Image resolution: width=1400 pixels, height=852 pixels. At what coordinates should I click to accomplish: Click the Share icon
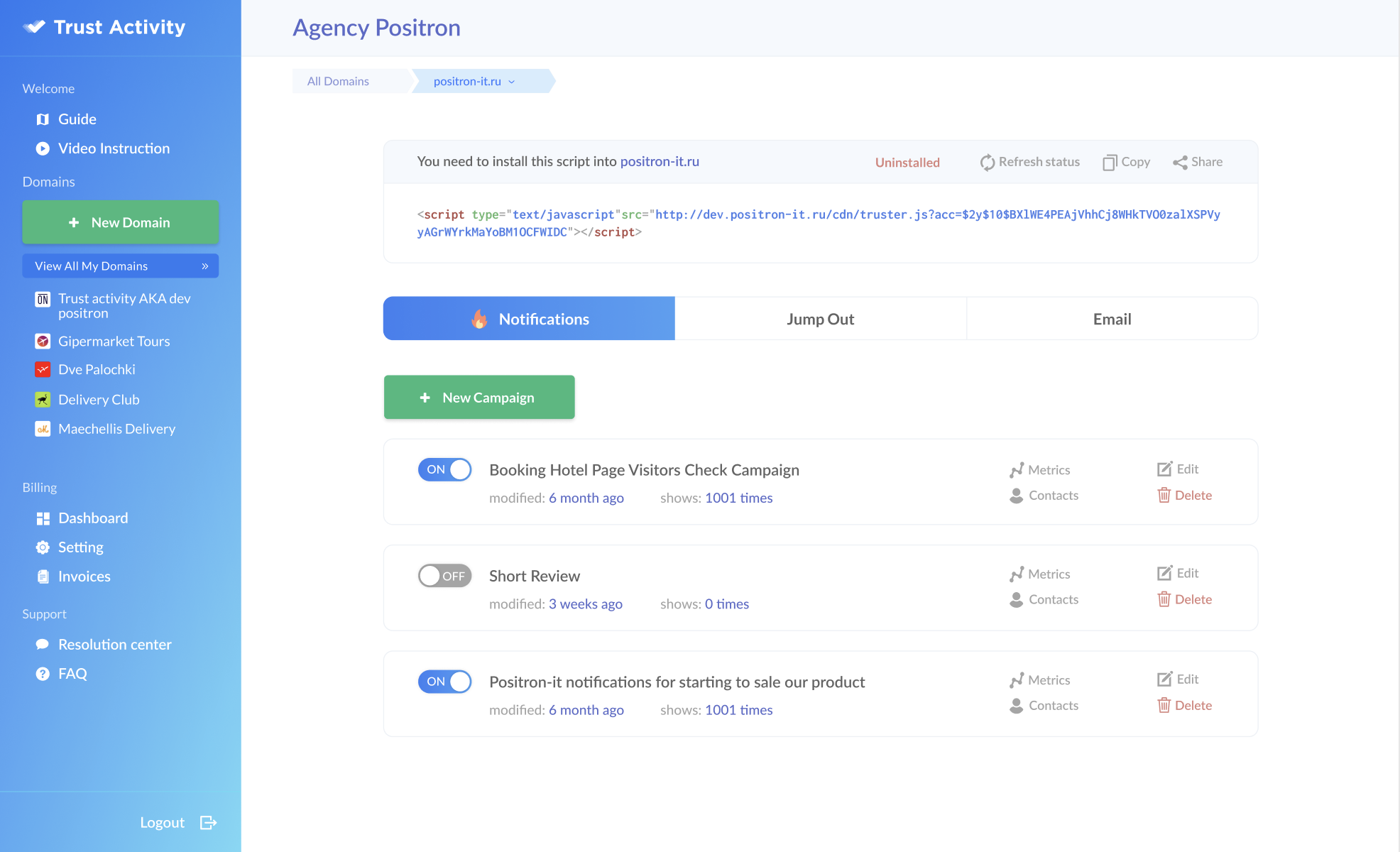coord(1180,163)
